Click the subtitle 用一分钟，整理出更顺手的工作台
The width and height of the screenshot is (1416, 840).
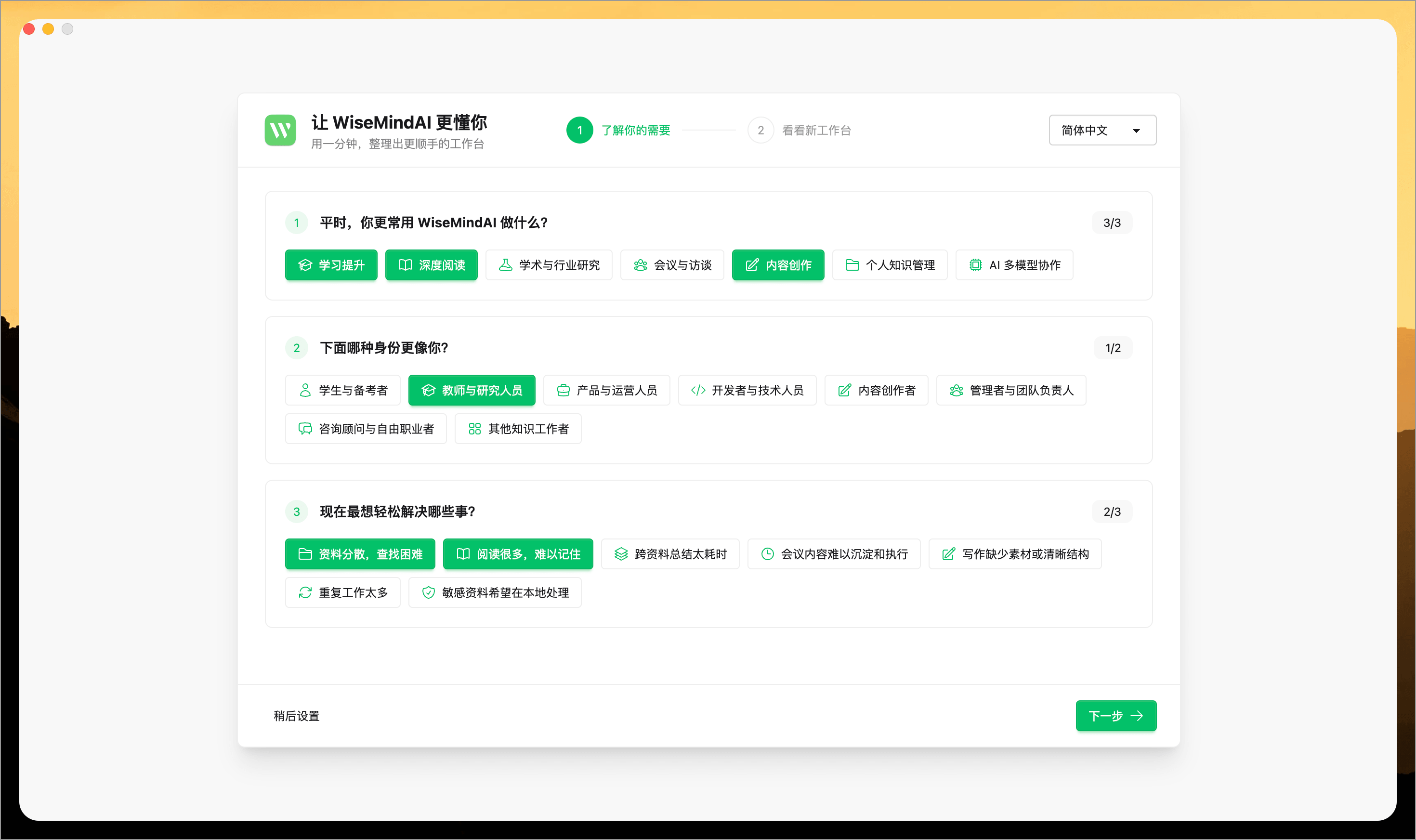coord(397,144)
